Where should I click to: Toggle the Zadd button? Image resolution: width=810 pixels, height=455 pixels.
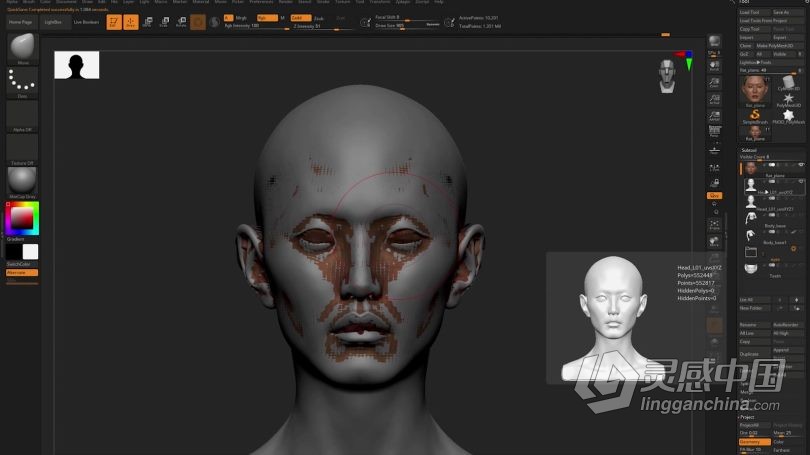301,18
